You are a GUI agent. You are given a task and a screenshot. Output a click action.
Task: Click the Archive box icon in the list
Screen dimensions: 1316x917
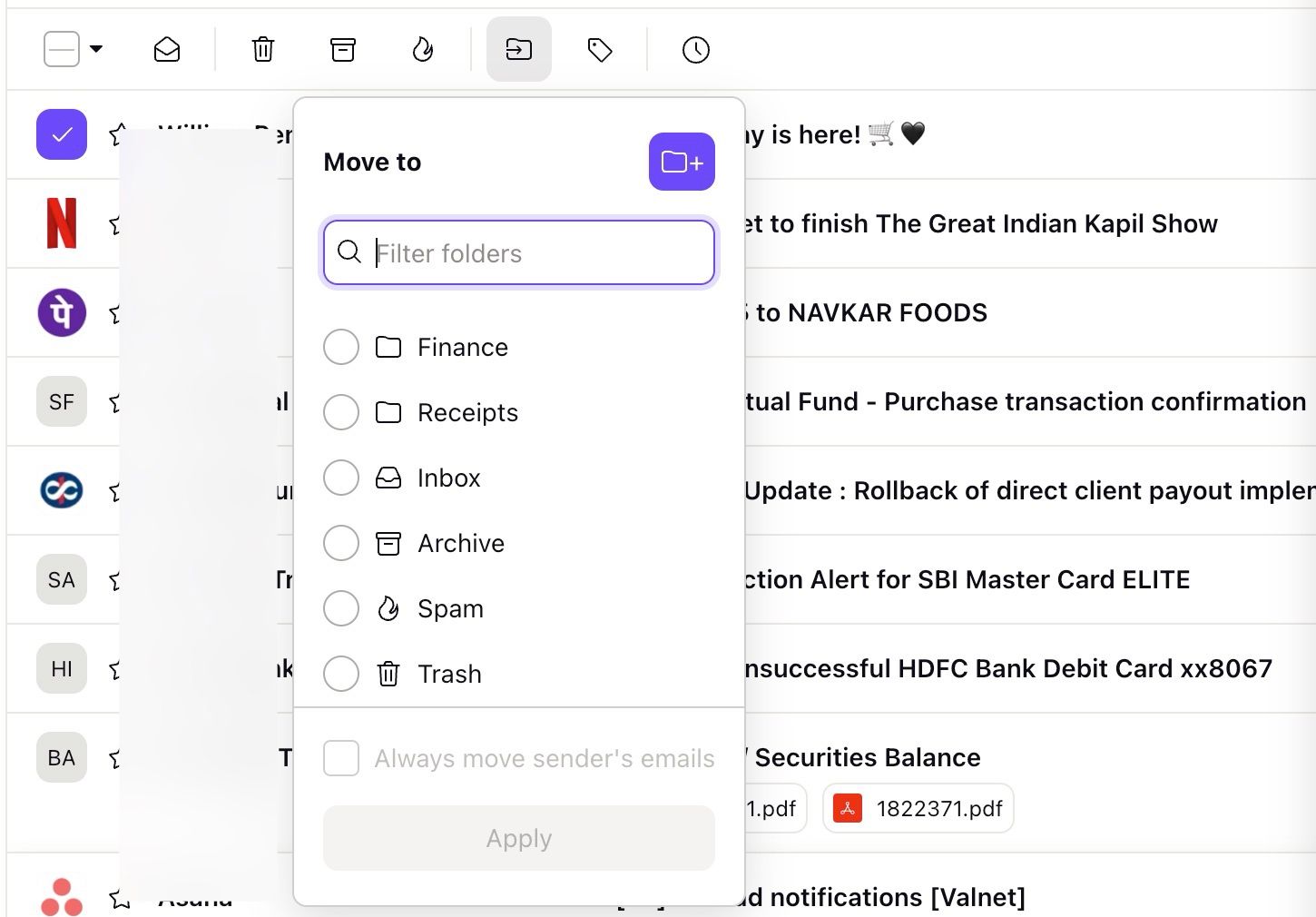(388, 543)
